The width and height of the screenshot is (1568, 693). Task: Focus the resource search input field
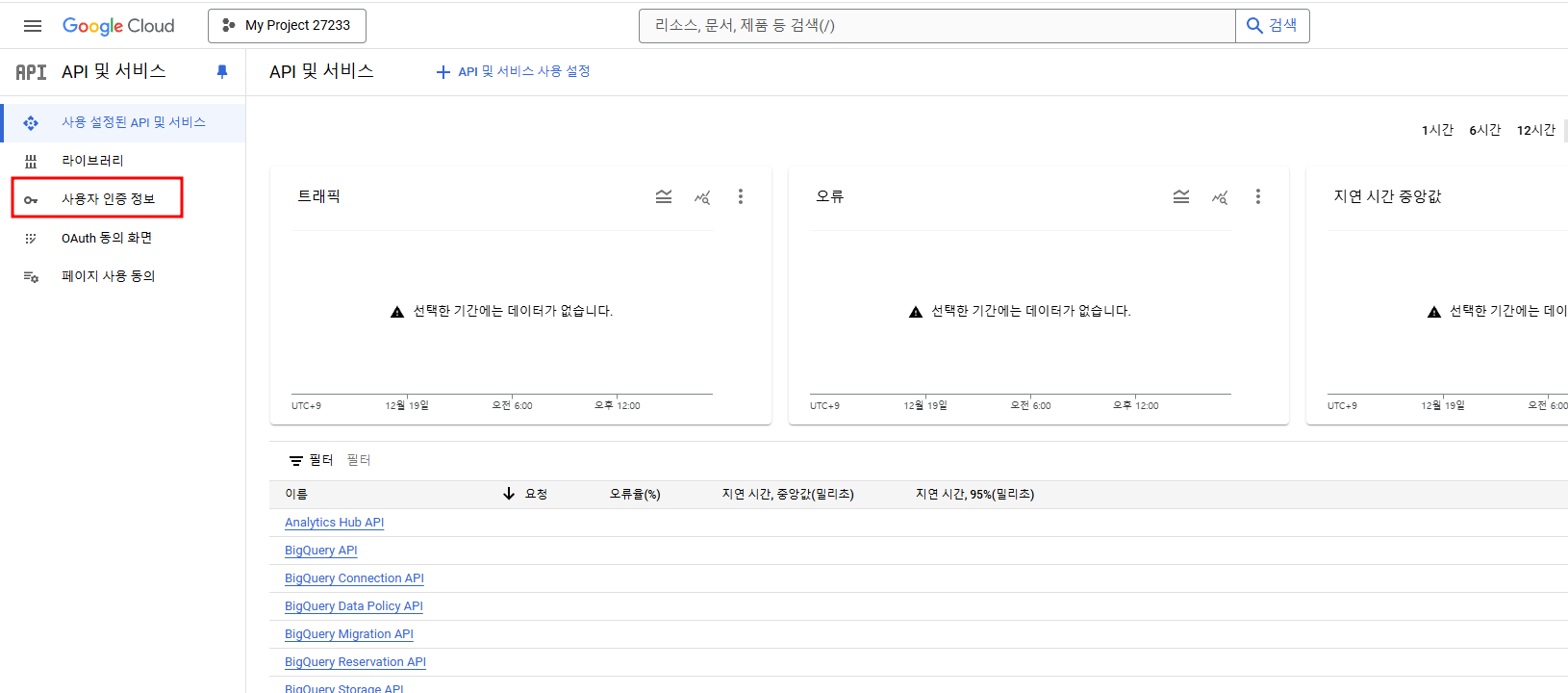click(x=937, y=26)
